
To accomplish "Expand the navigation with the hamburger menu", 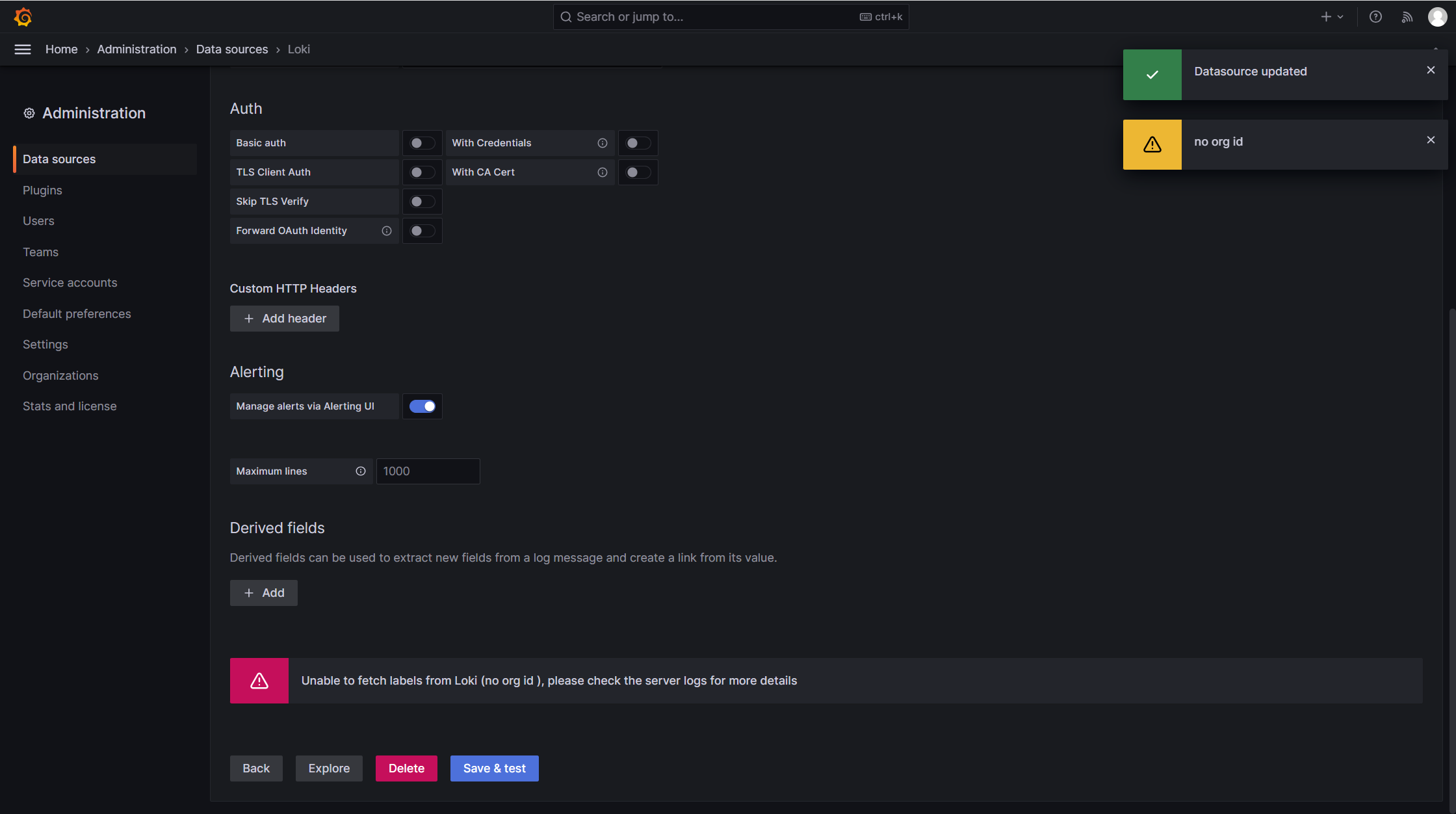I will (x=23, y=49).
